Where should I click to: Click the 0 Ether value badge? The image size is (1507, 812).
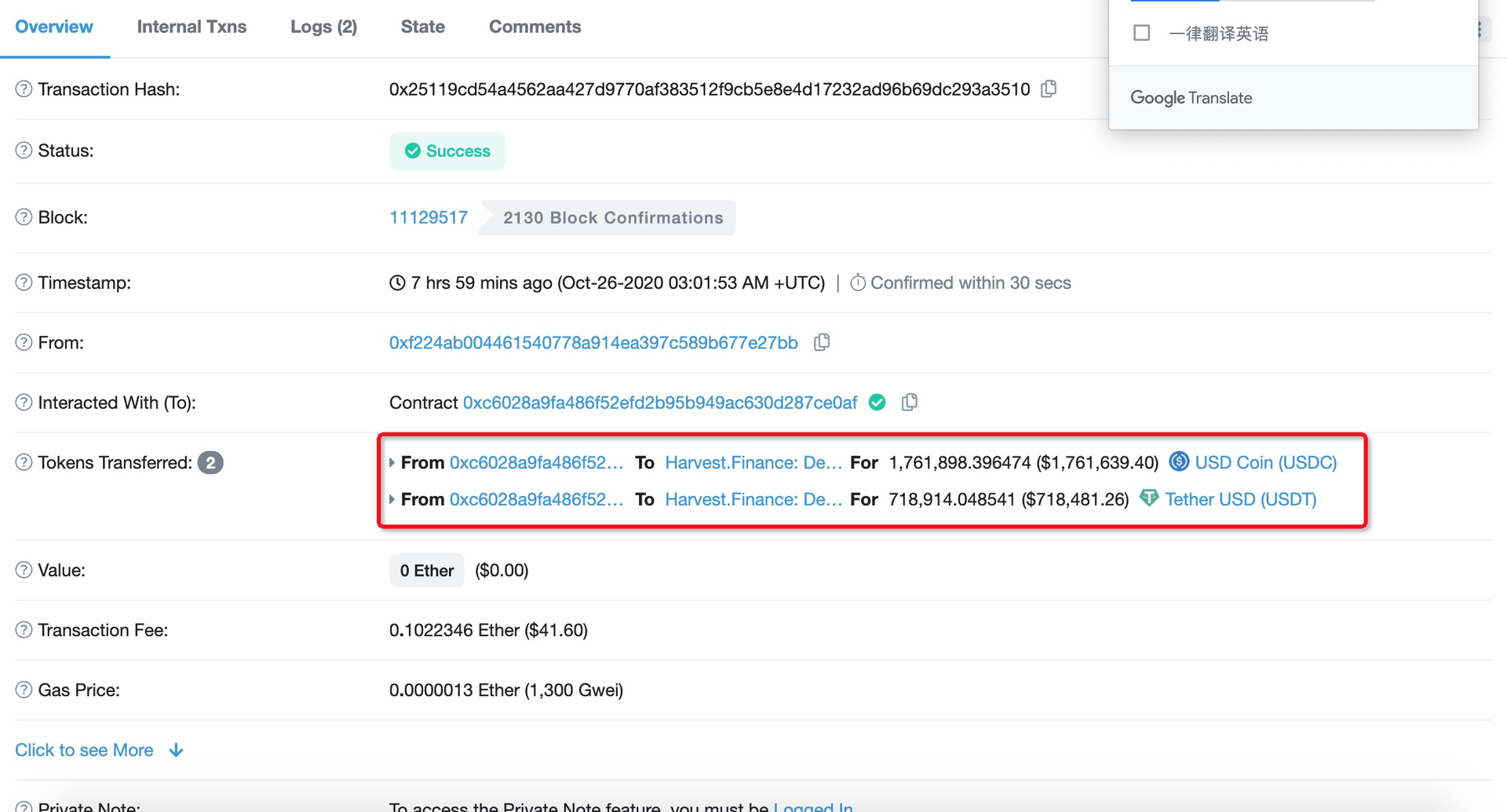427,570
